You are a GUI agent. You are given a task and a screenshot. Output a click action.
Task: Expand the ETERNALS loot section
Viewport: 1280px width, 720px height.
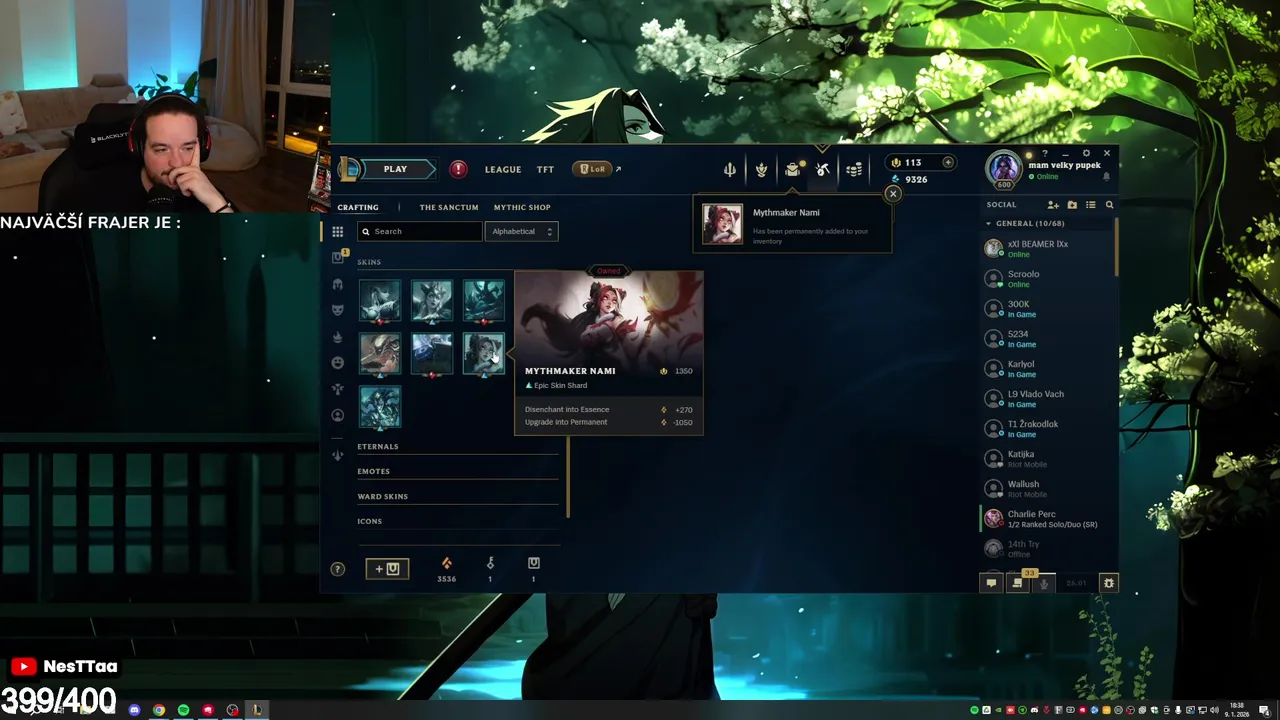458,446
